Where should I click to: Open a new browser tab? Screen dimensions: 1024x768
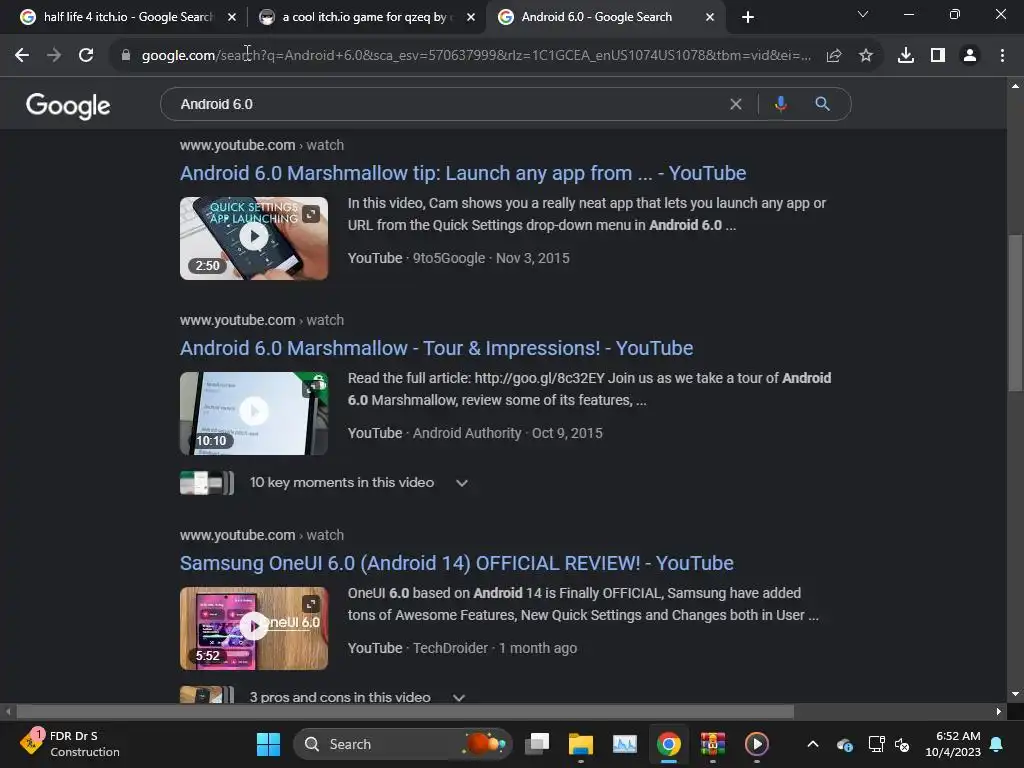[x=748, y=17]
